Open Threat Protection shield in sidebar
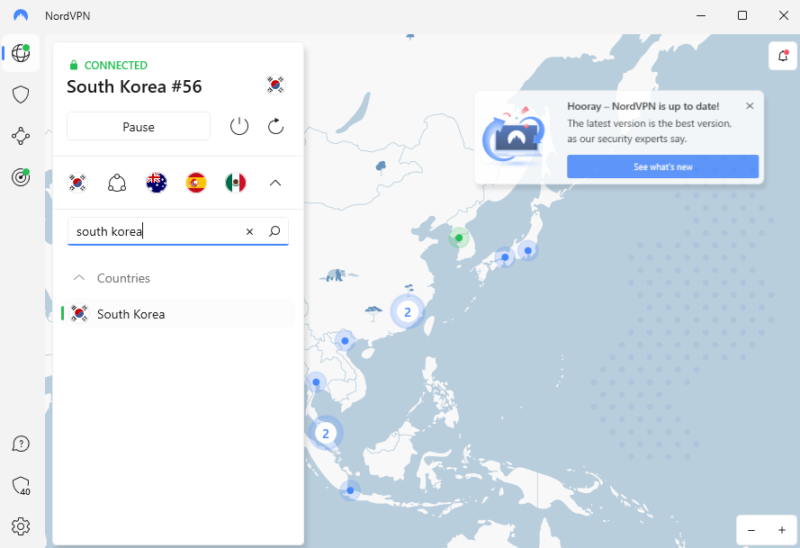The image size is (800, 548). point(20,94)
